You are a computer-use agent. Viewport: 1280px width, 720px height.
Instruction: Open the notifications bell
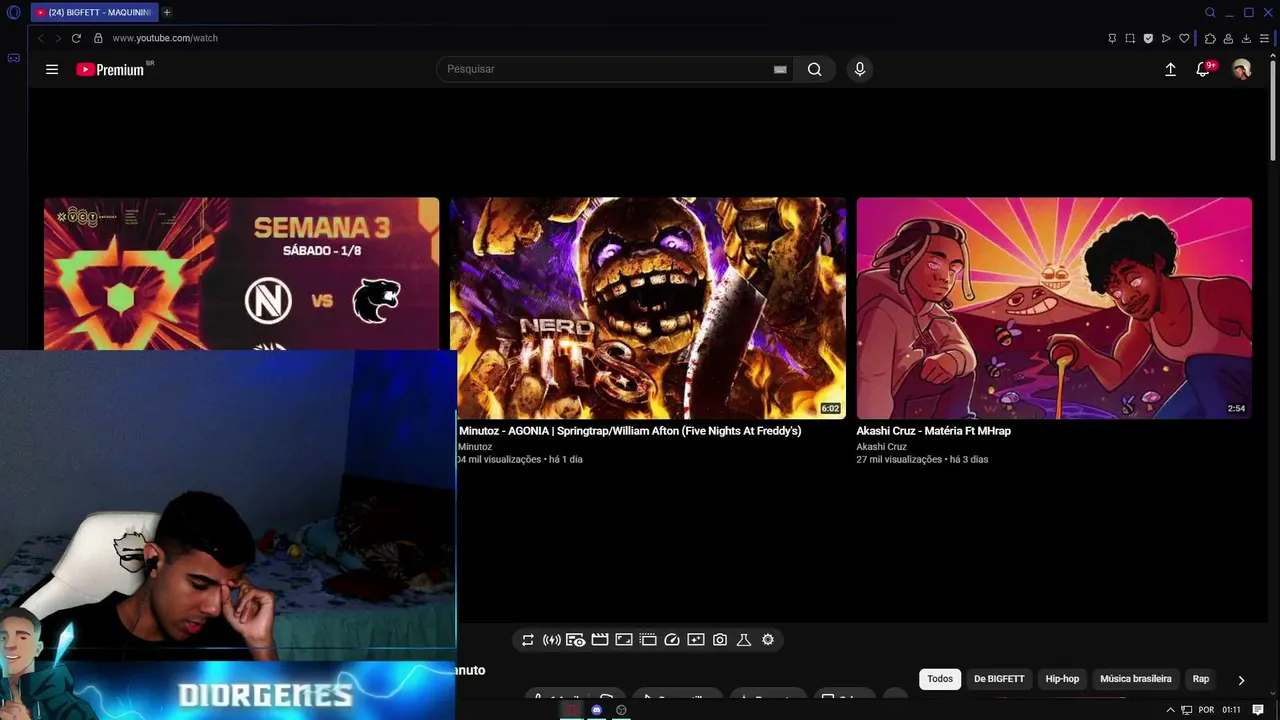click(x=1203, y=69)
